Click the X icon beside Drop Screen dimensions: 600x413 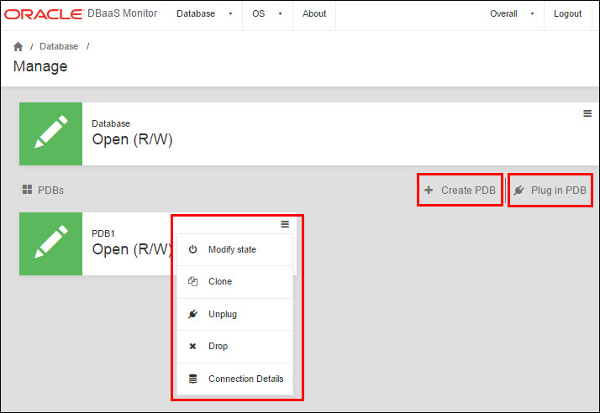click(x=193, y=346)
